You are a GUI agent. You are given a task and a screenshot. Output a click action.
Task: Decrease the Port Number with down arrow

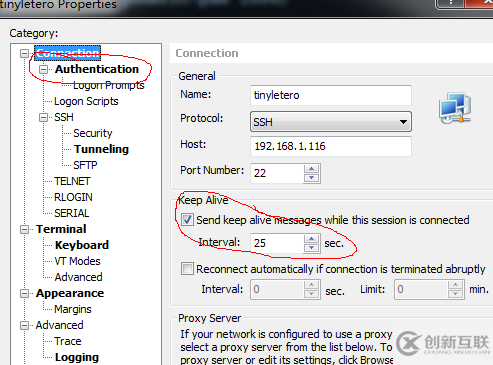point(312,178)
